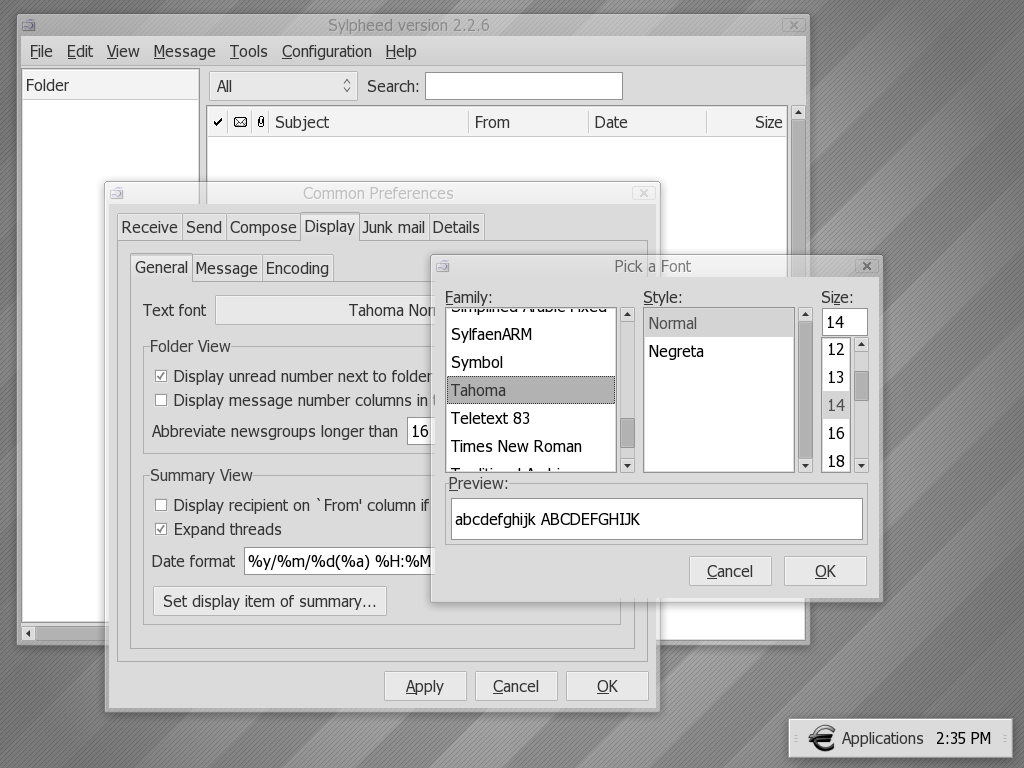This screenshot has height=768, width=1024.
Task: Open the Message sub-tab
Action: tap(227, 268)
